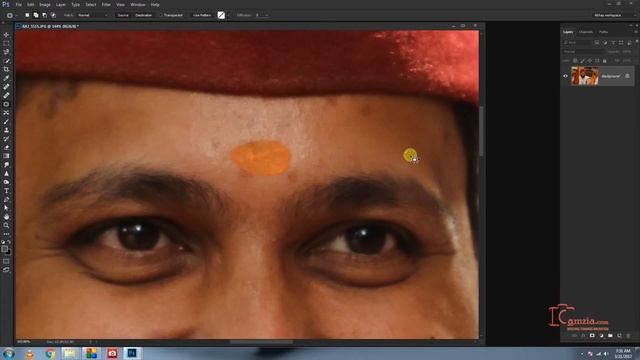Click the document's horizontal scrollbar
Screen dimensions: 640x360
tap(261, 342)
